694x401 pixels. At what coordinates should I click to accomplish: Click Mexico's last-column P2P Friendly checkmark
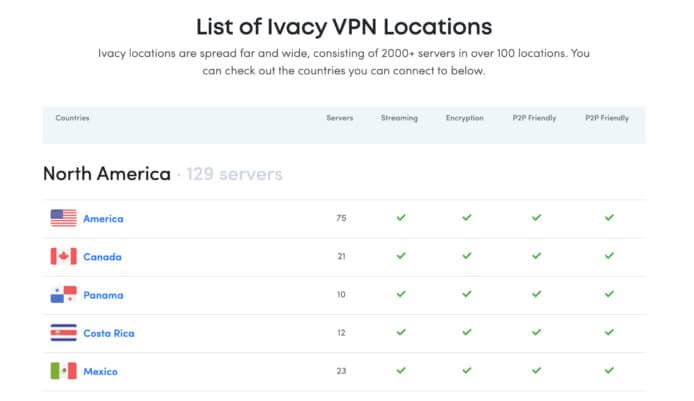(x=609, y=370)
